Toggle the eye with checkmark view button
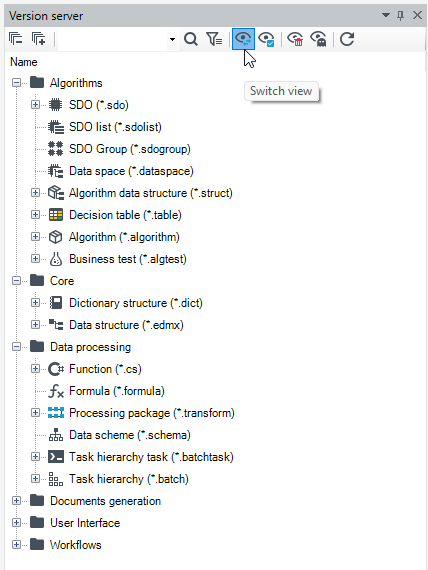Viewport: 428px width, 570px height. pyautogui.click(x=267, y=39)
